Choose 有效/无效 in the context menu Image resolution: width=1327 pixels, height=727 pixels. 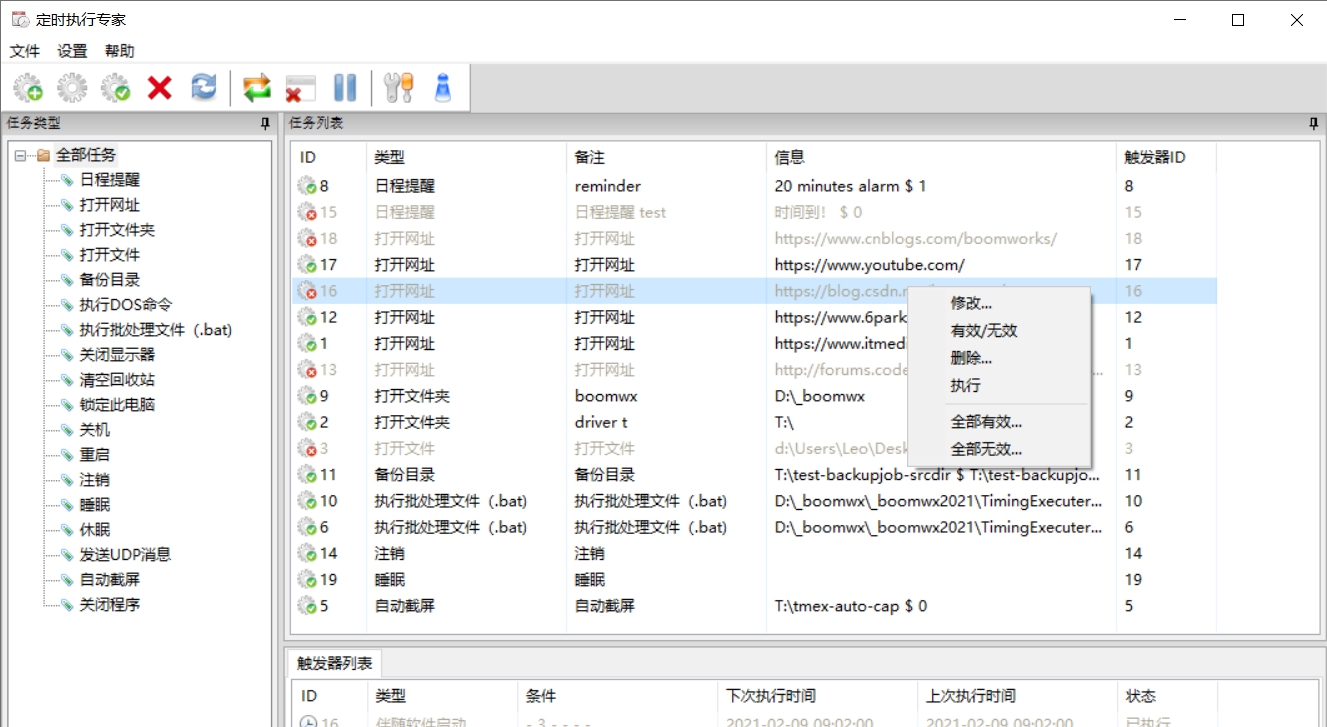click(984, 330)
